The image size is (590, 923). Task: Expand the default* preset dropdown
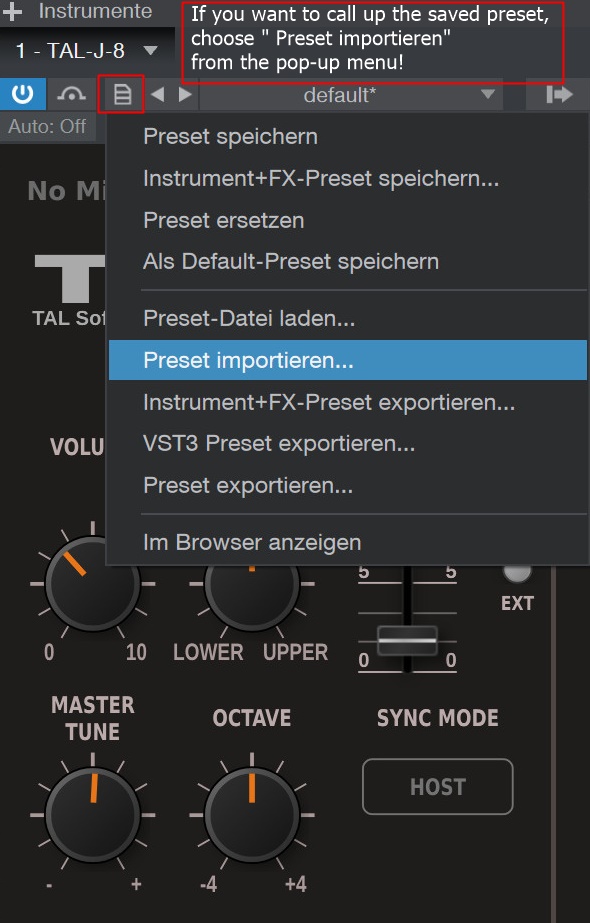coord(352,94)
